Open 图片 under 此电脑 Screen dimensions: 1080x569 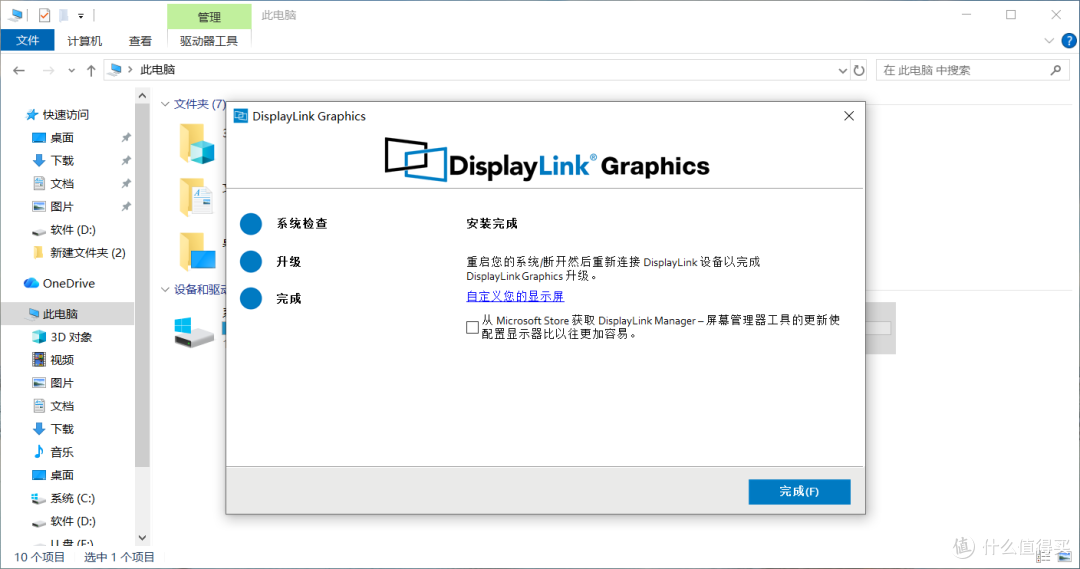62,383
